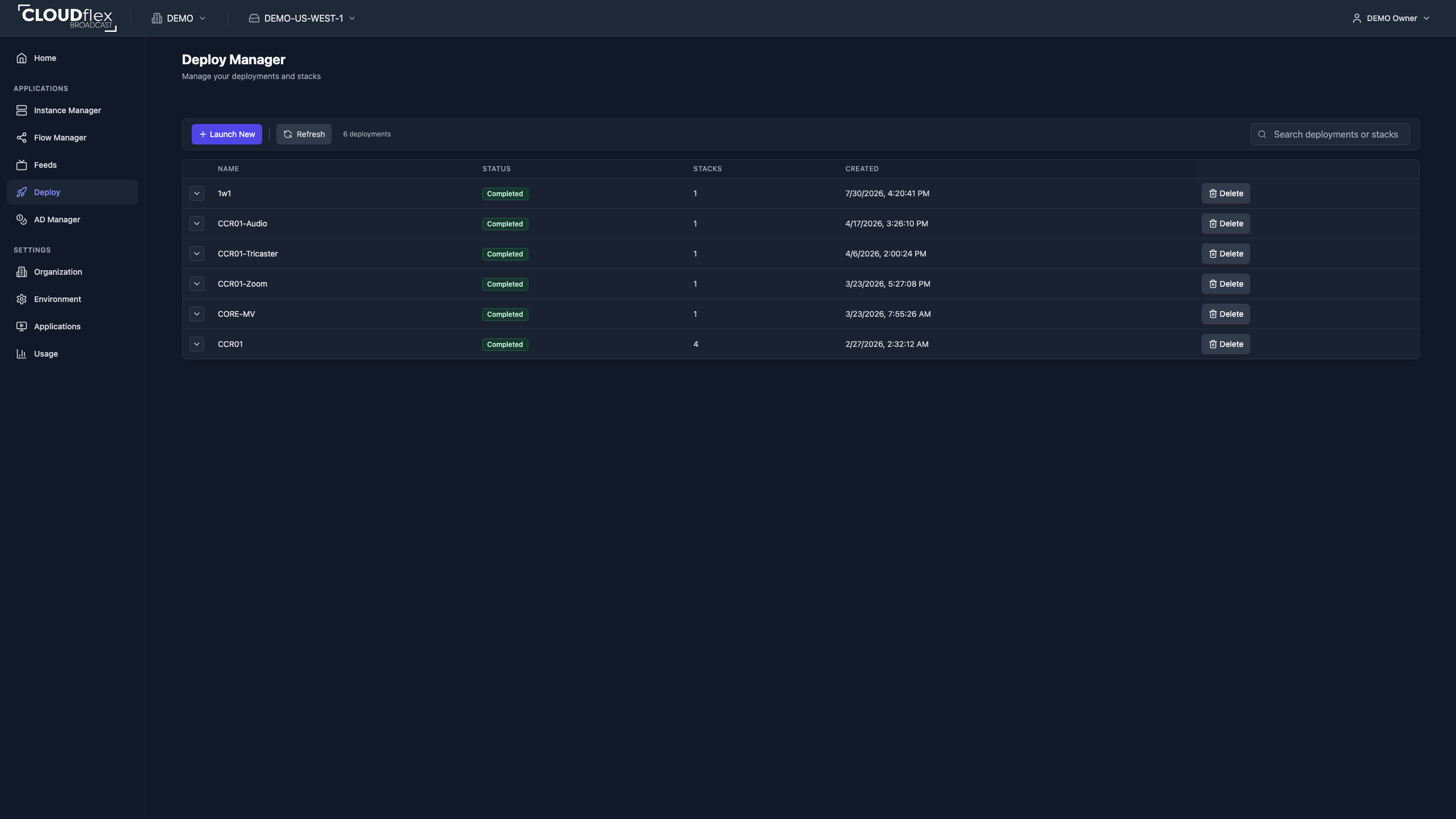Click the Organization building icon
Viewport: 1456px width, 819px height.
pos(22,272)
